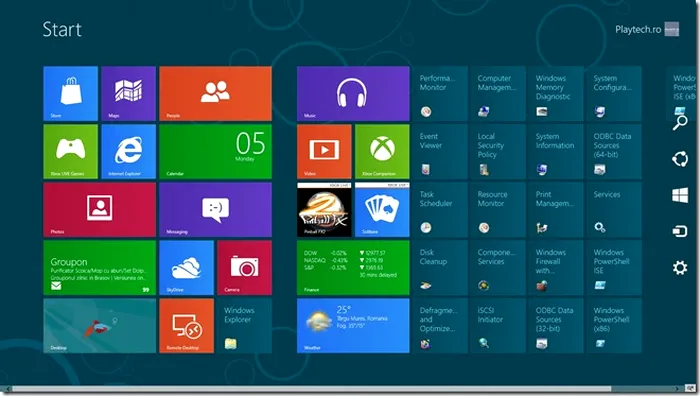700x396 pixels.
Task: Click the scrollbar left arrow
Action: click(7, 389)
